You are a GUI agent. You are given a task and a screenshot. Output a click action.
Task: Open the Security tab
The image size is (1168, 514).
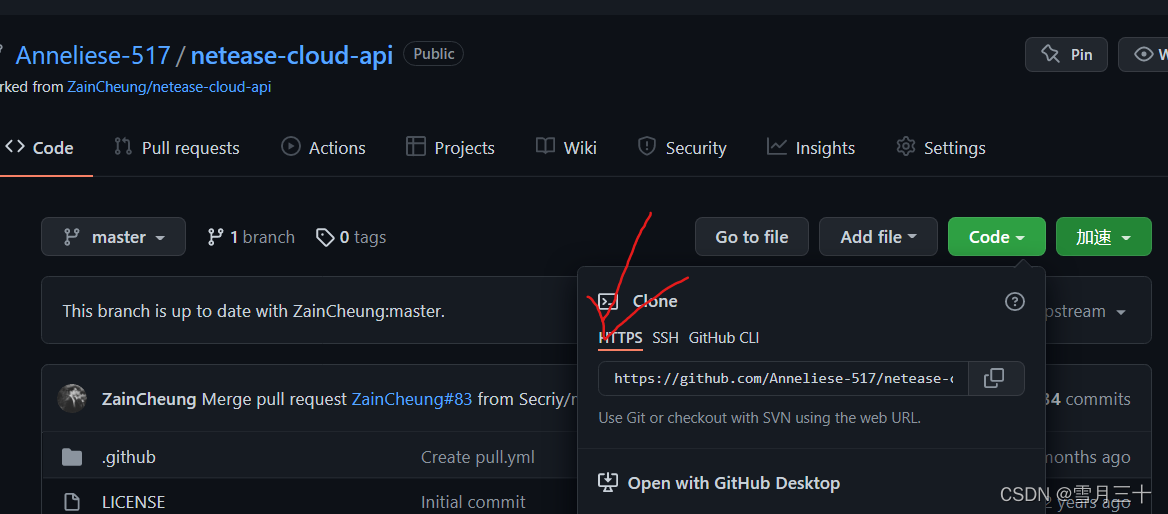click(x=682, y=147)
